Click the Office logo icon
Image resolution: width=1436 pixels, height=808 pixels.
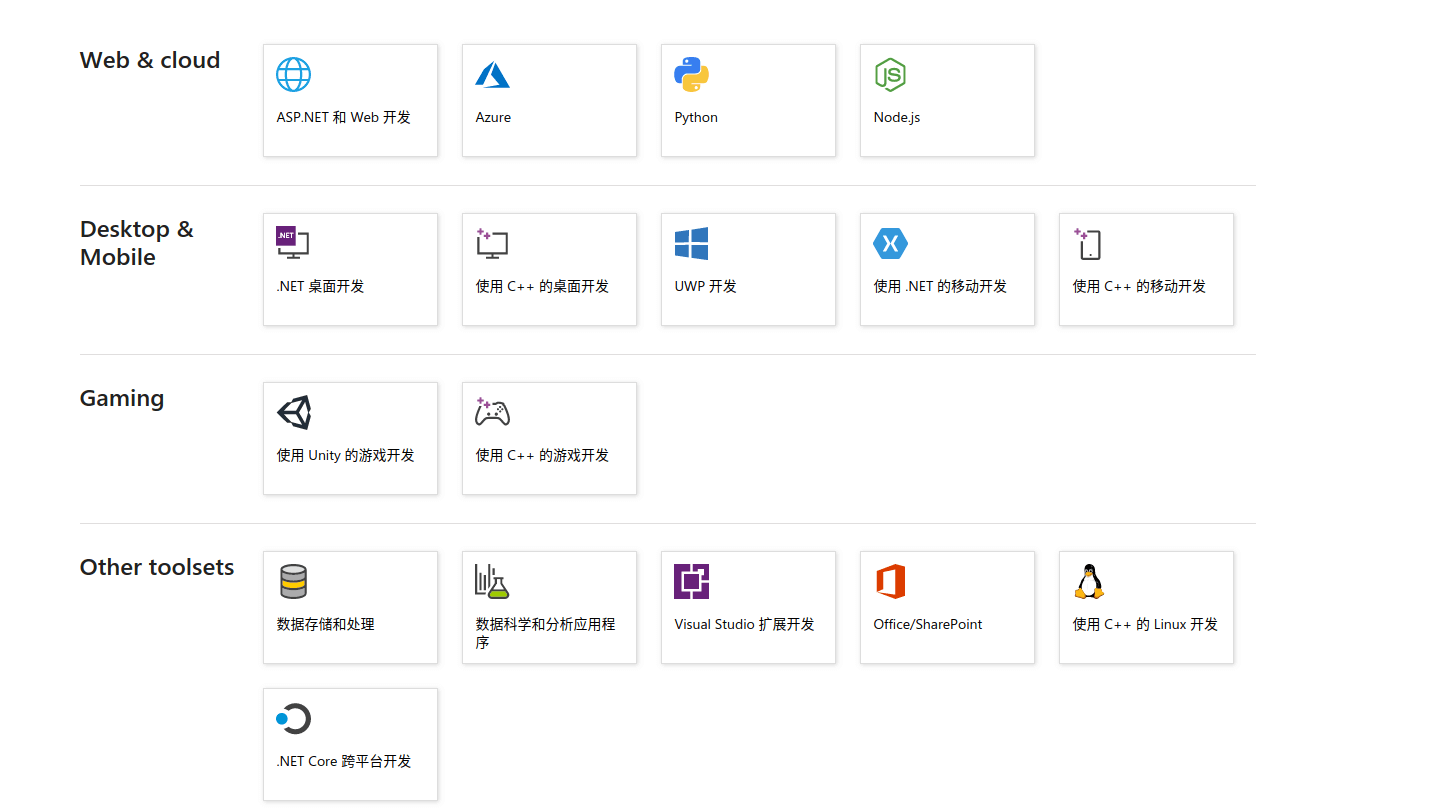pos(890,581)
